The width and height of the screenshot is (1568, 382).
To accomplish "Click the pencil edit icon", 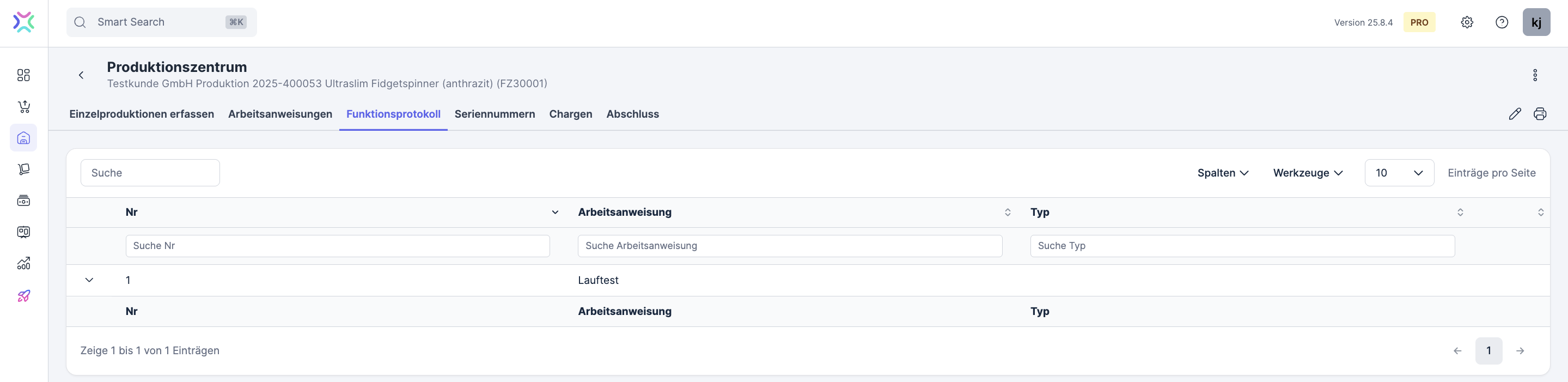I will (x=1515, y=114).
